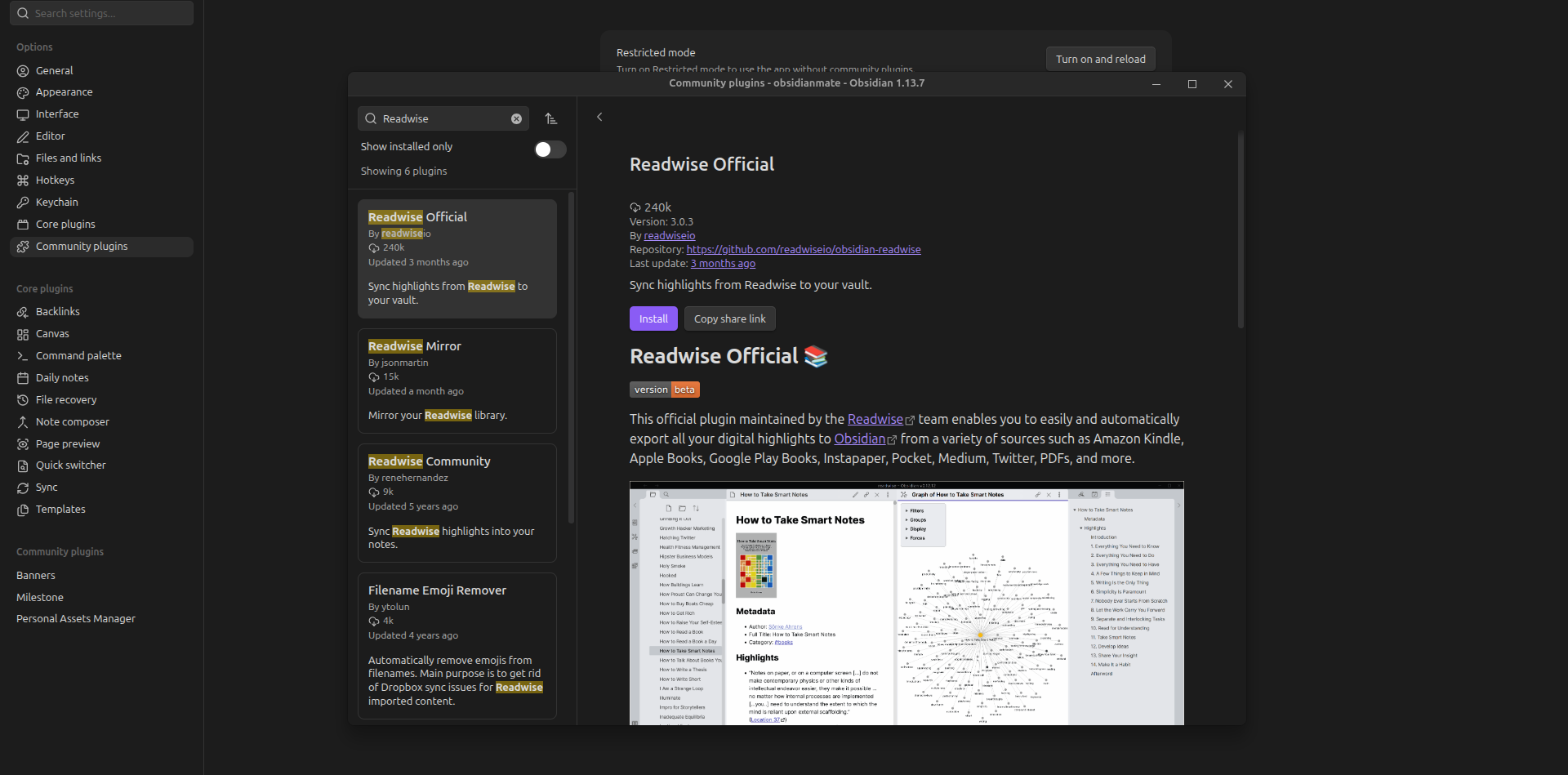Image resolution: width=1568 pixels, height=775 pixels.
Task: Maximize the Community plugins window
Action: tap(1192, 84)
